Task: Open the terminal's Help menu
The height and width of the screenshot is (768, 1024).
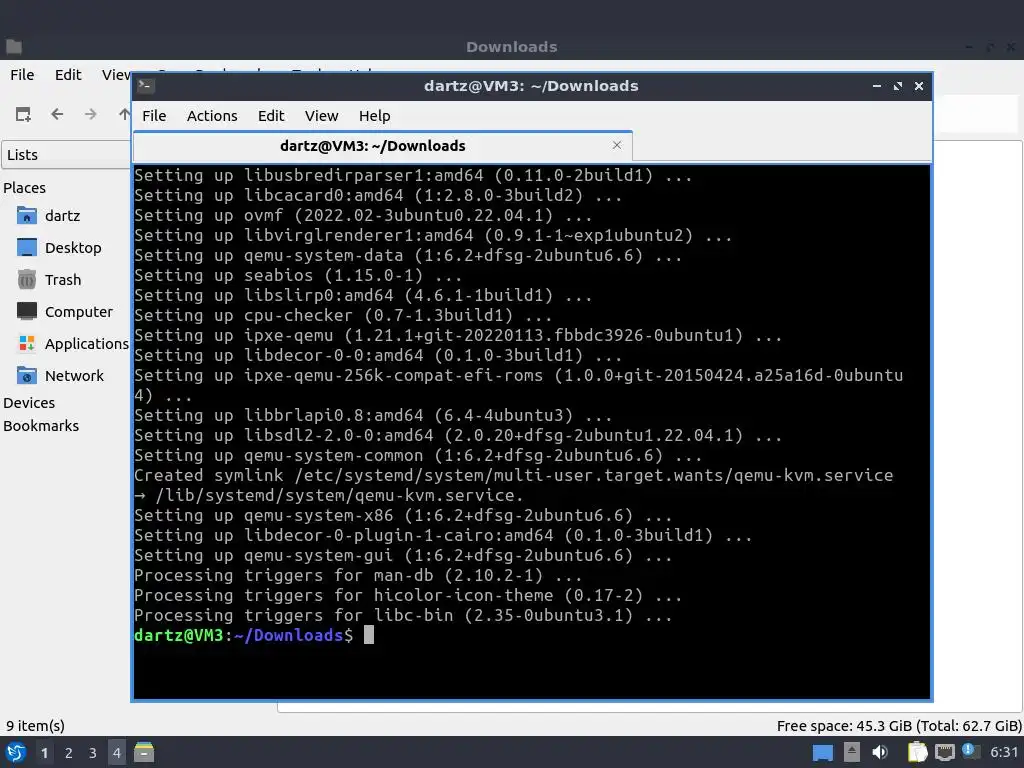Action: point(374,116)
